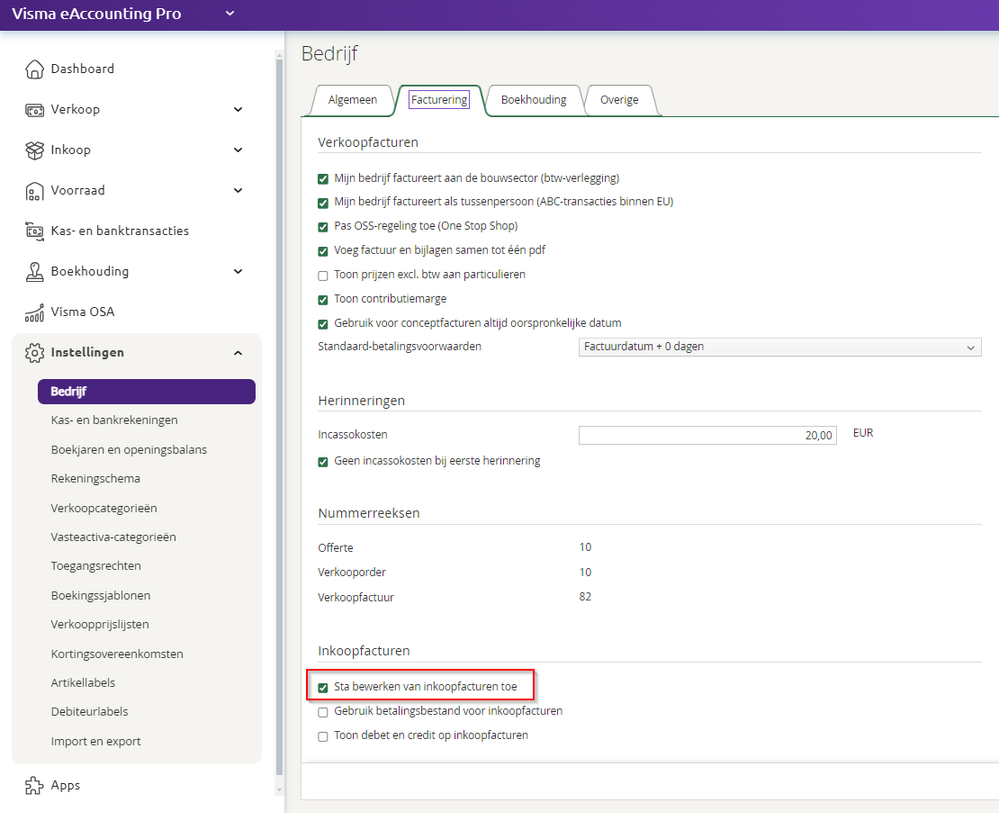Click the Verkoop sidebar icon
The width and height of the screenshot is (999, 813).
click(34, 110)
